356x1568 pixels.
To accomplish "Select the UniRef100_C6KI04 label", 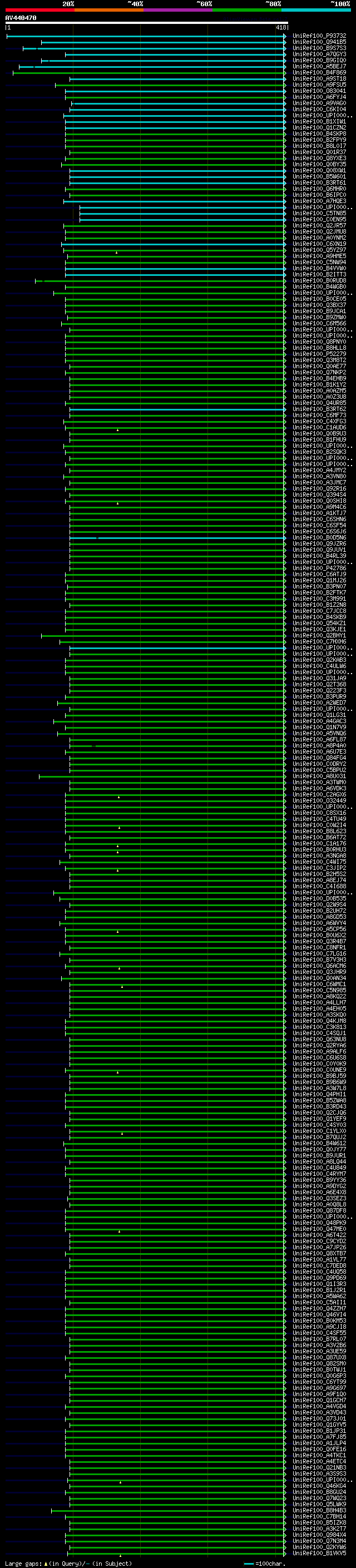I will coord(319,110).
